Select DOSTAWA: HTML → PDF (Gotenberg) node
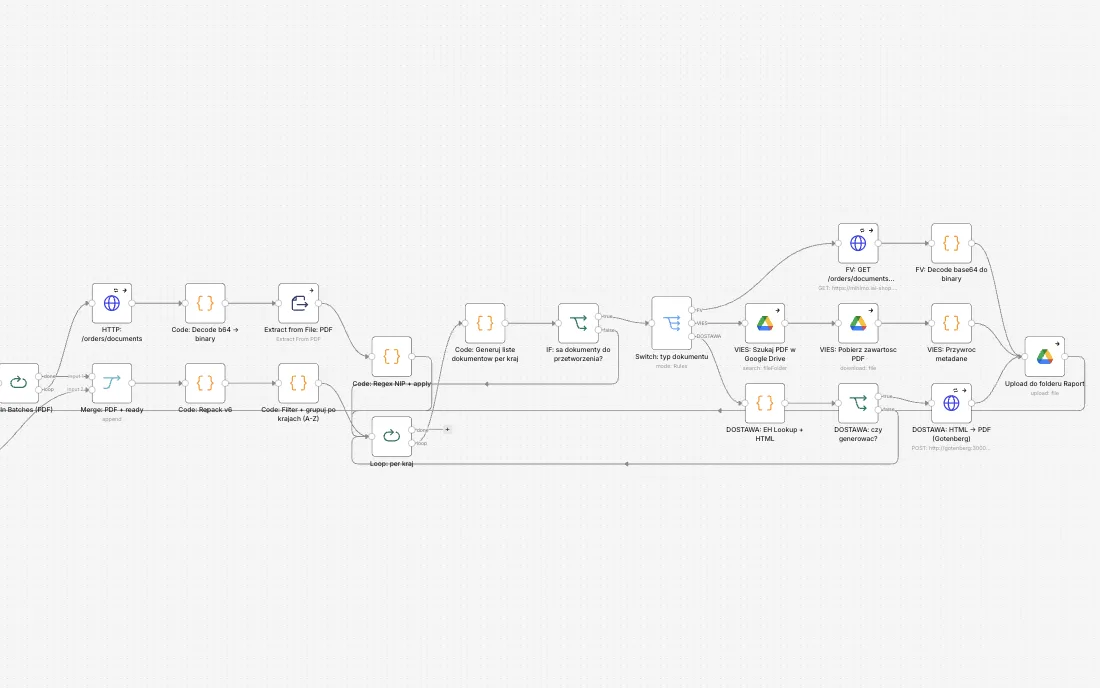 (951, 403)
